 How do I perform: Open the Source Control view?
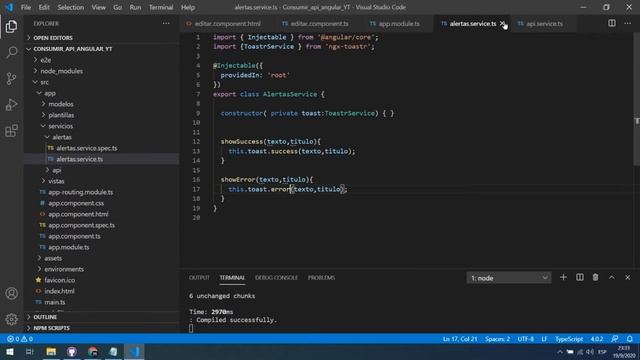[11, 78]
